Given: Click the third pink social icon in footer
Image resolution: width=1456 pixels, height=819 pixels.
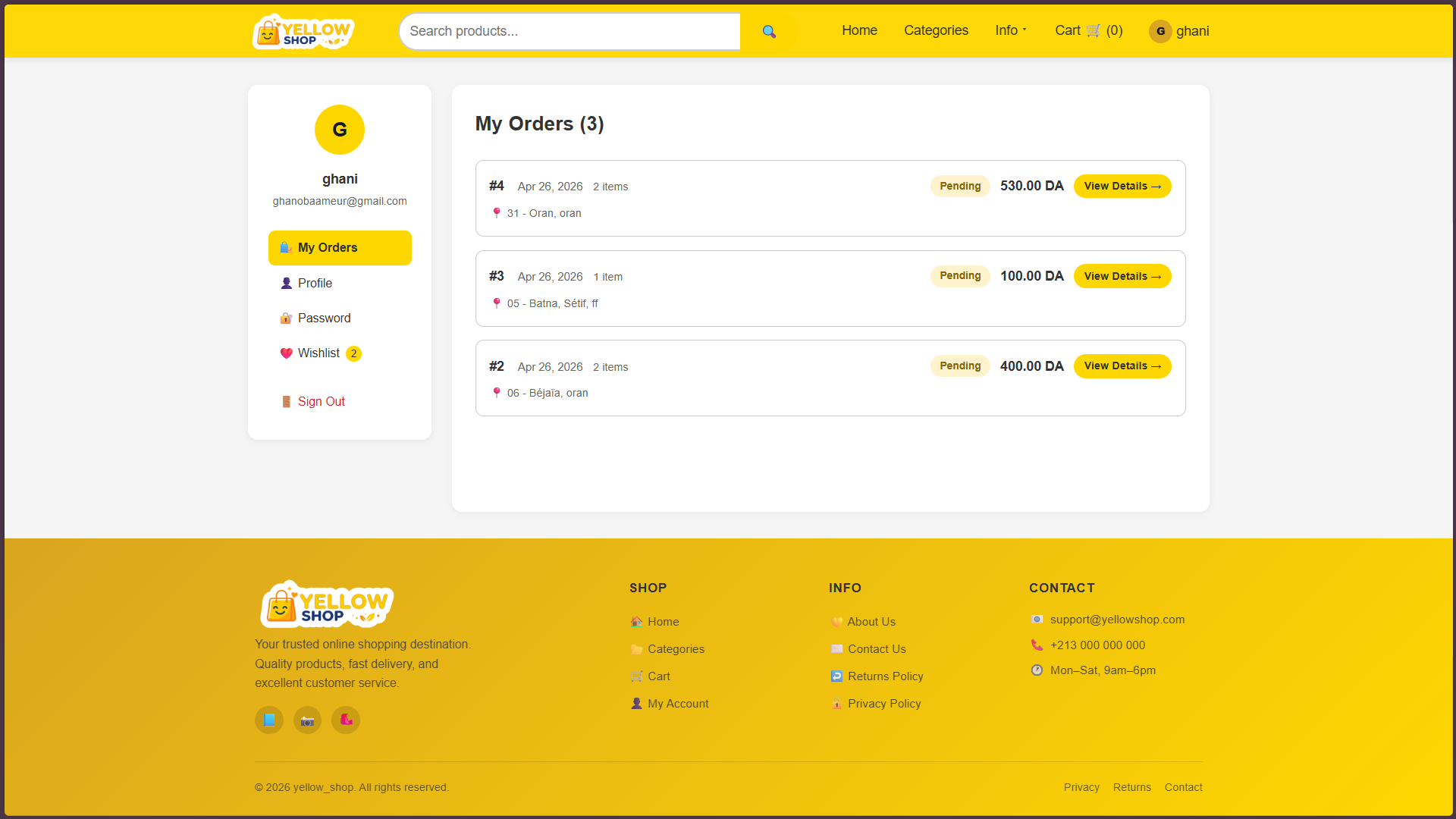Looking at the screenshot, I should (346, 720).
